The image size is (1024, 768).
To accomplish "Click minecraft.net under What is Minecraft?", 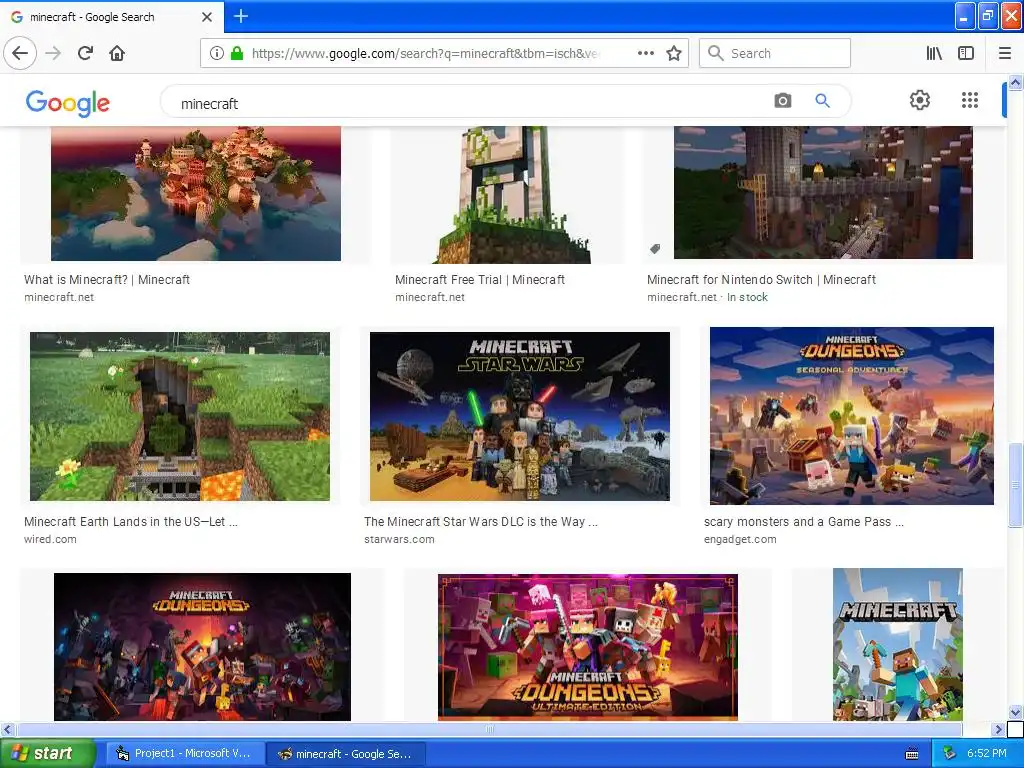I will click(x=59, y=297).
